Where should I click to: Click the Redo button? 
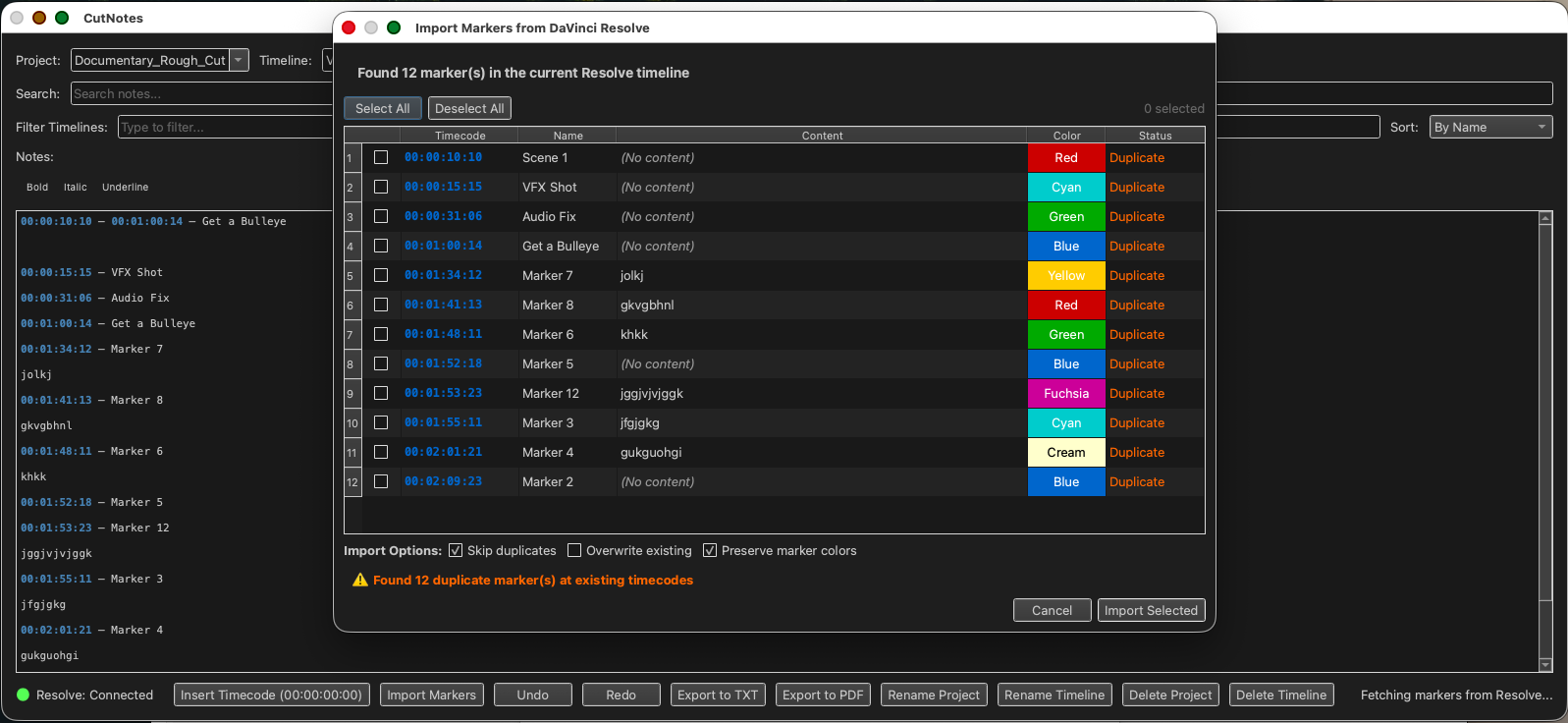tap(621, 695)
